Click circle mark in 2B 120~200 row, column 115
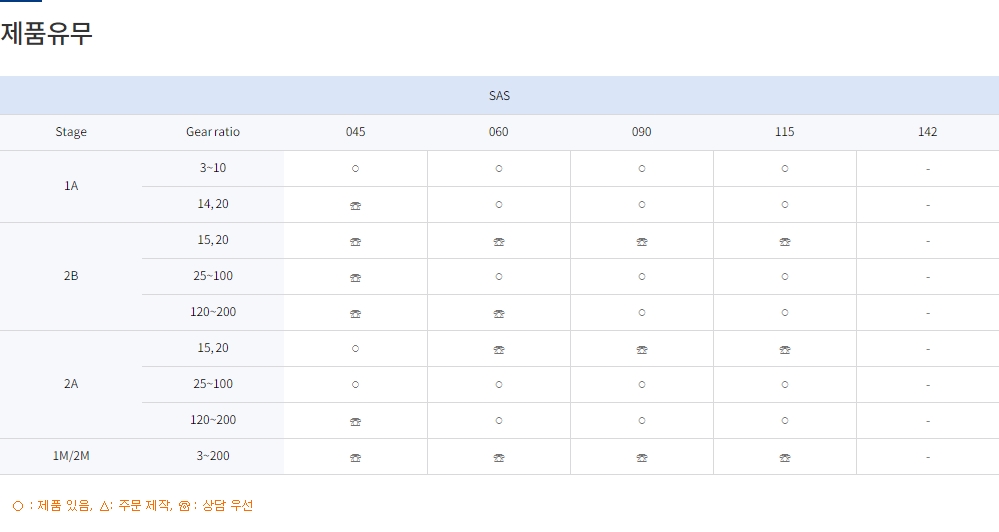This screenshot has width=999, height=532. point(785,312)
